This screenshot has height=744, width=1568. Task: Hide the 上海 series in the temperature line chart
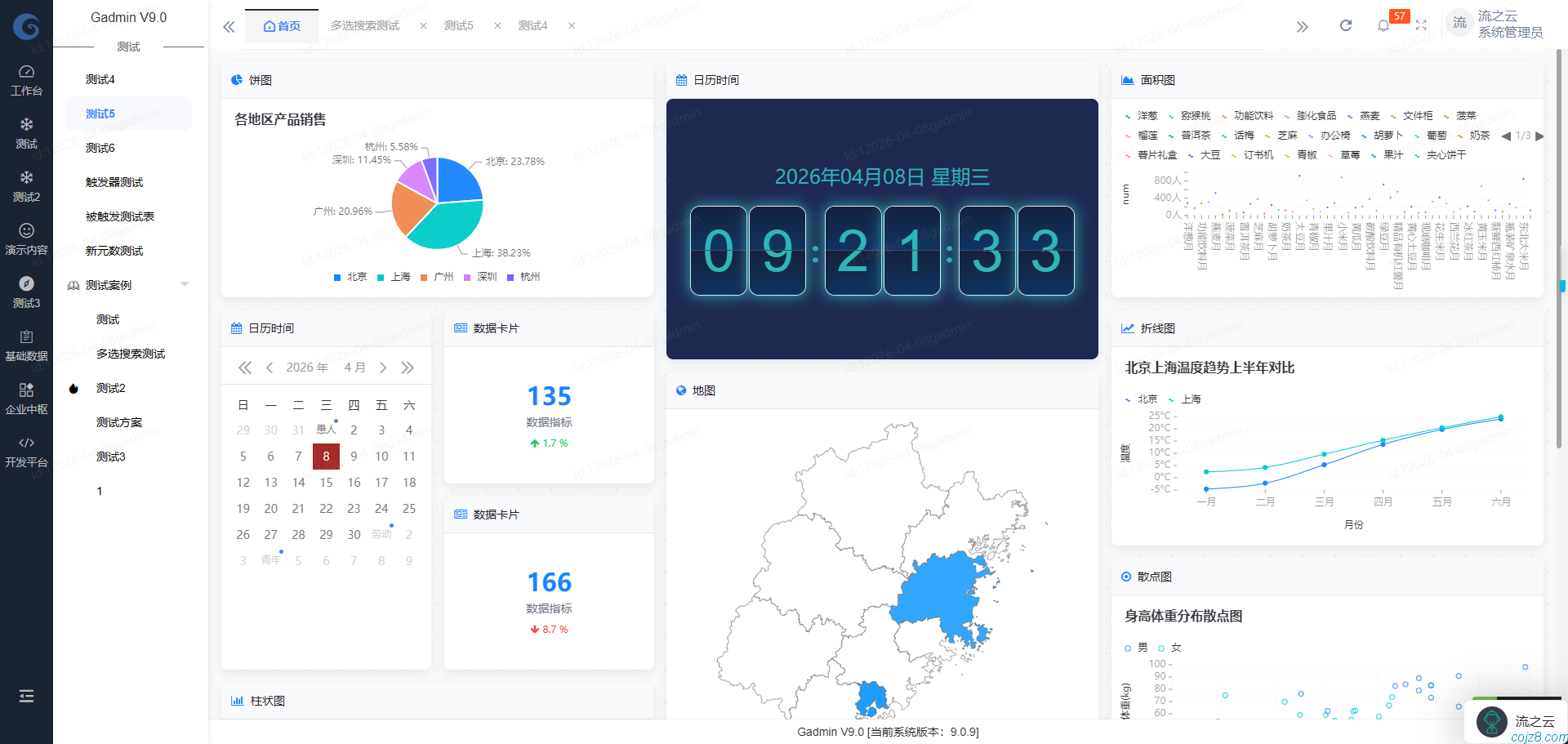pos(1186,399)
